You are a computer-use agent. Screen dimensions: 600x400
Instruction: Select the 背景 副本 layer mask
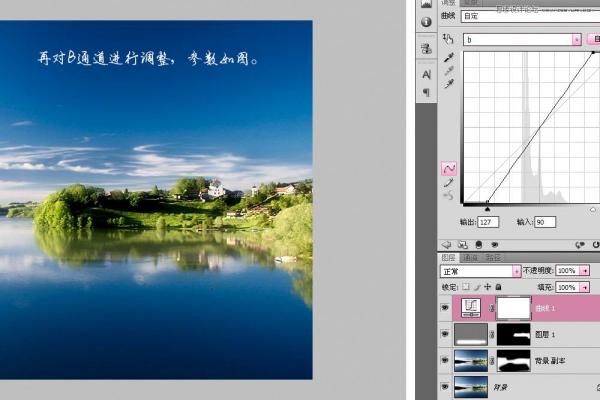[x=514, y=361]
